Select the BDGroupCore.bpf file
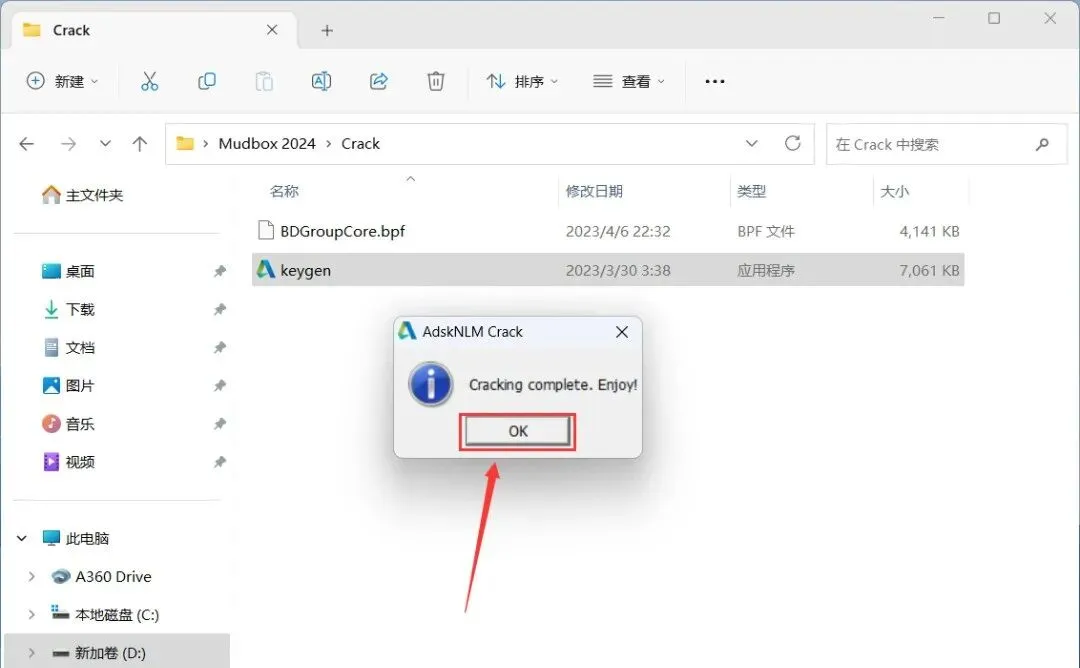This screenshot has width=1080, height=668. [x=608, y=231]
